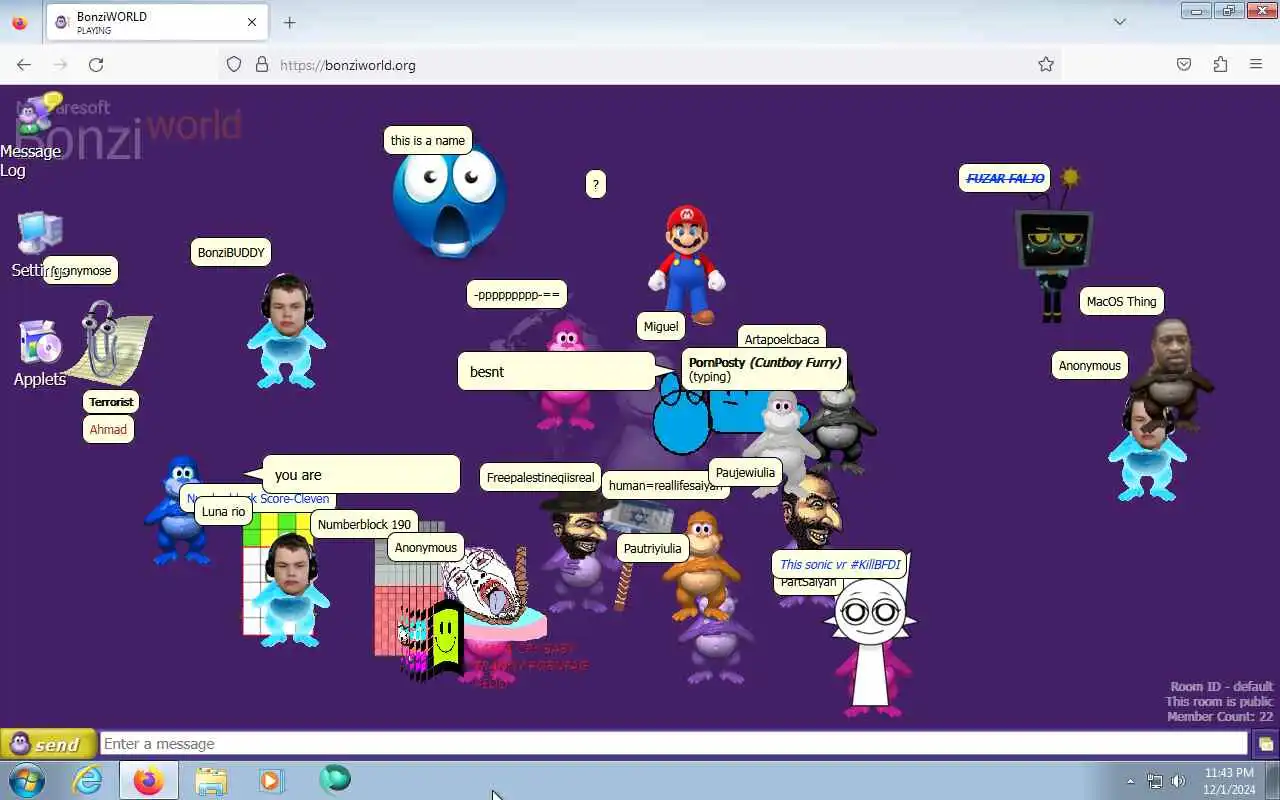Go back with the browser back arrow

pyautogui.click(x=24, y=65)
